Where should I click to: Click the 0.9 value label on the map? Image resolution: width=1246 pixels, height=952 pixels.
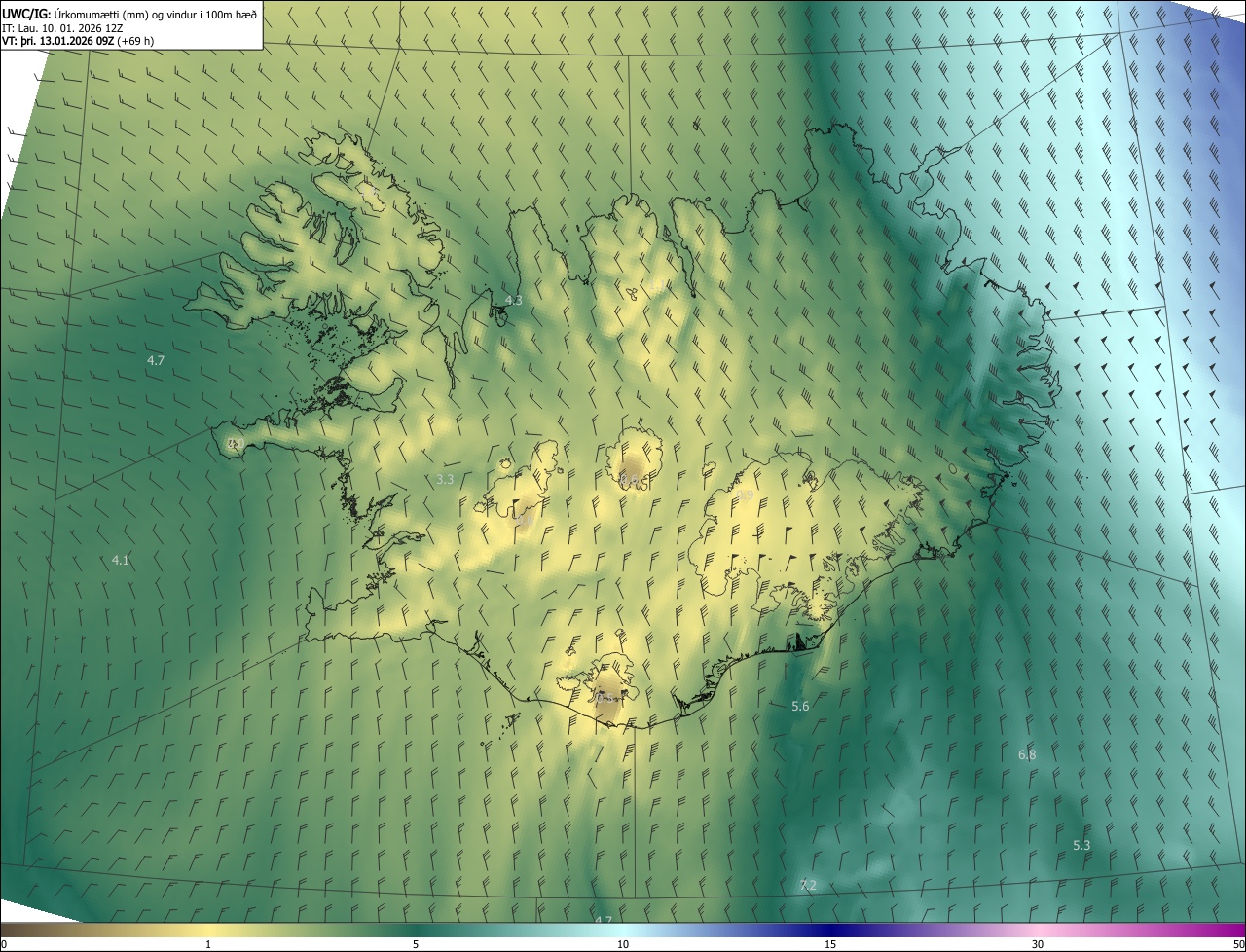(745, 495)
